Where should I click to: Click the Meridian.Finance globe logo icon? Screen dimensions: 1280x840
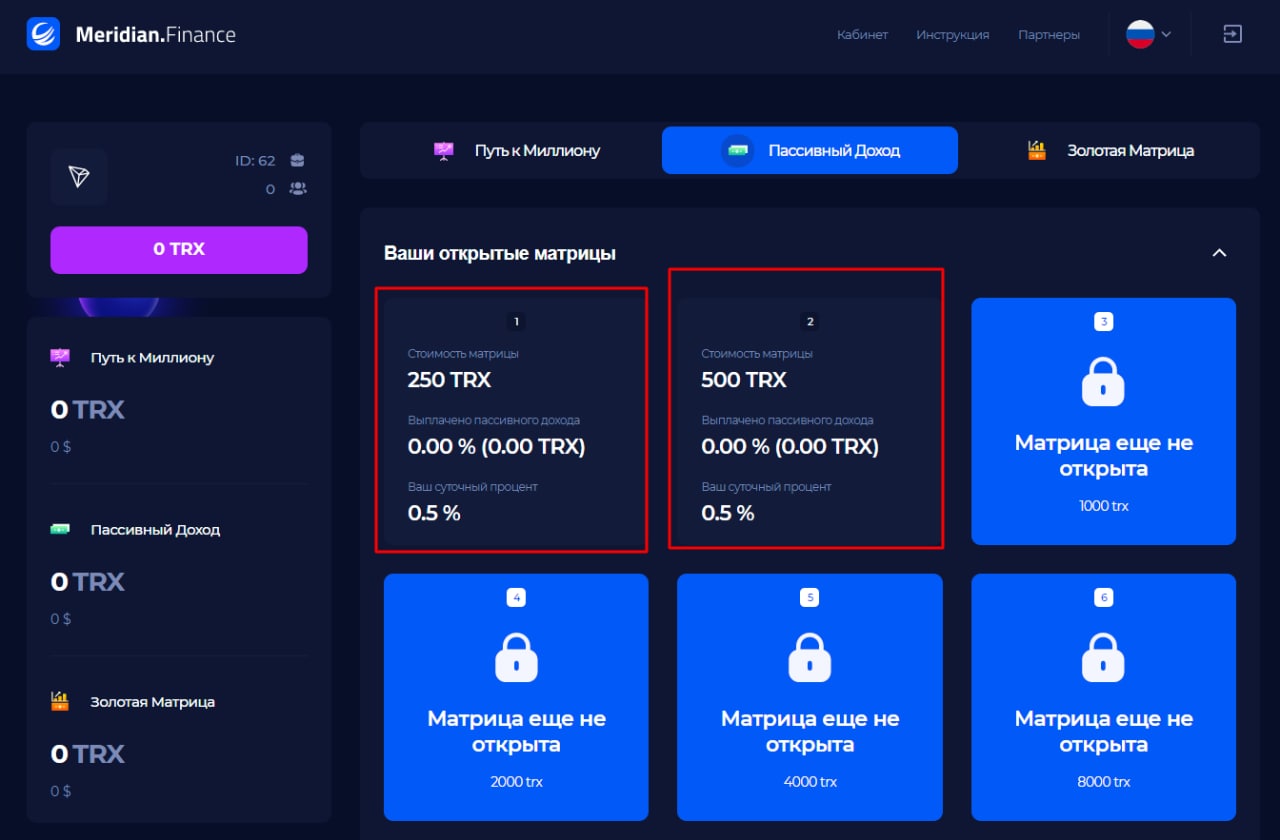pyautogui.click(x=43, y=35)
